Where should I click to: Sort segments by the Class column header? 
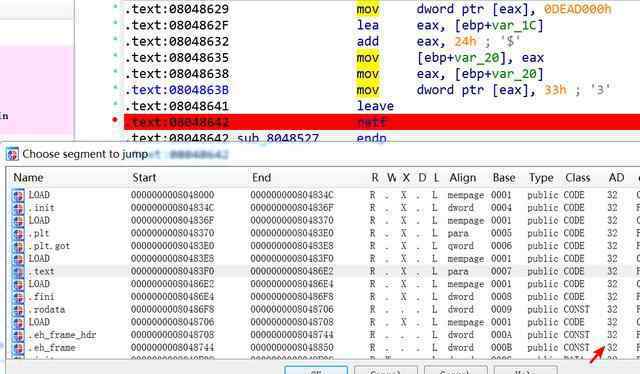click(578, 178)
